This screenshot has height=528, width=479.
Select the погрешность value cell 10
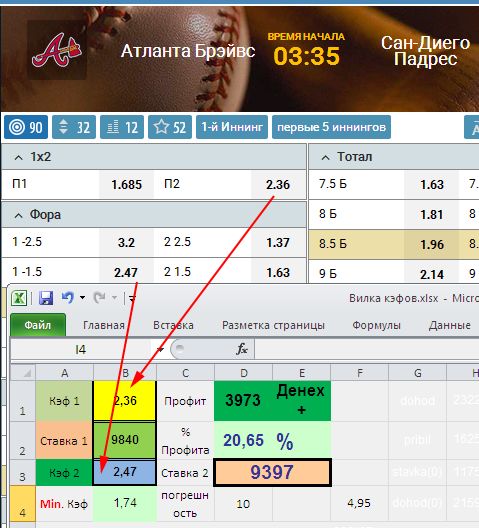click(x=243, y=504)
